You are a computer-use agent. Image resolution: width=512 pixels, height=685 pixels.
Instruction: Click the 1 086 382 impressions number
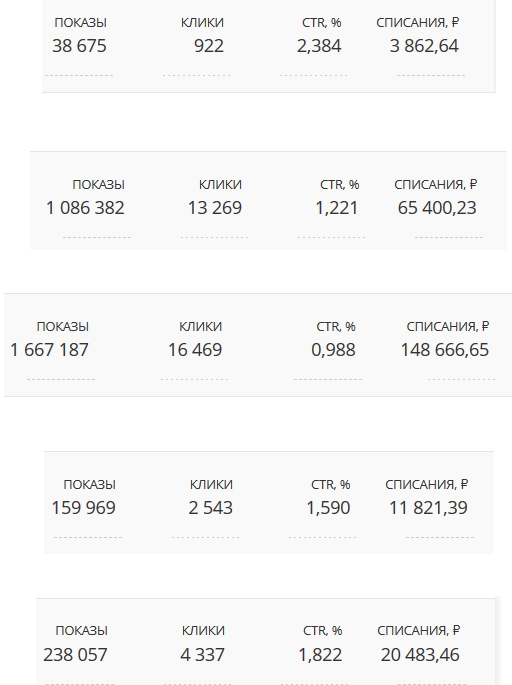(x=85, y=208)
